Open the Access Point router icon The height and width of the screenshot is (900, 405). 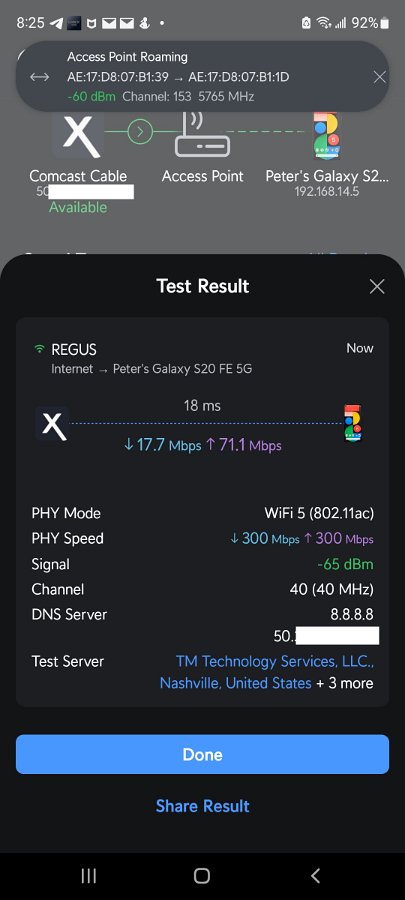pyautogui.click(x=202, y=134)
